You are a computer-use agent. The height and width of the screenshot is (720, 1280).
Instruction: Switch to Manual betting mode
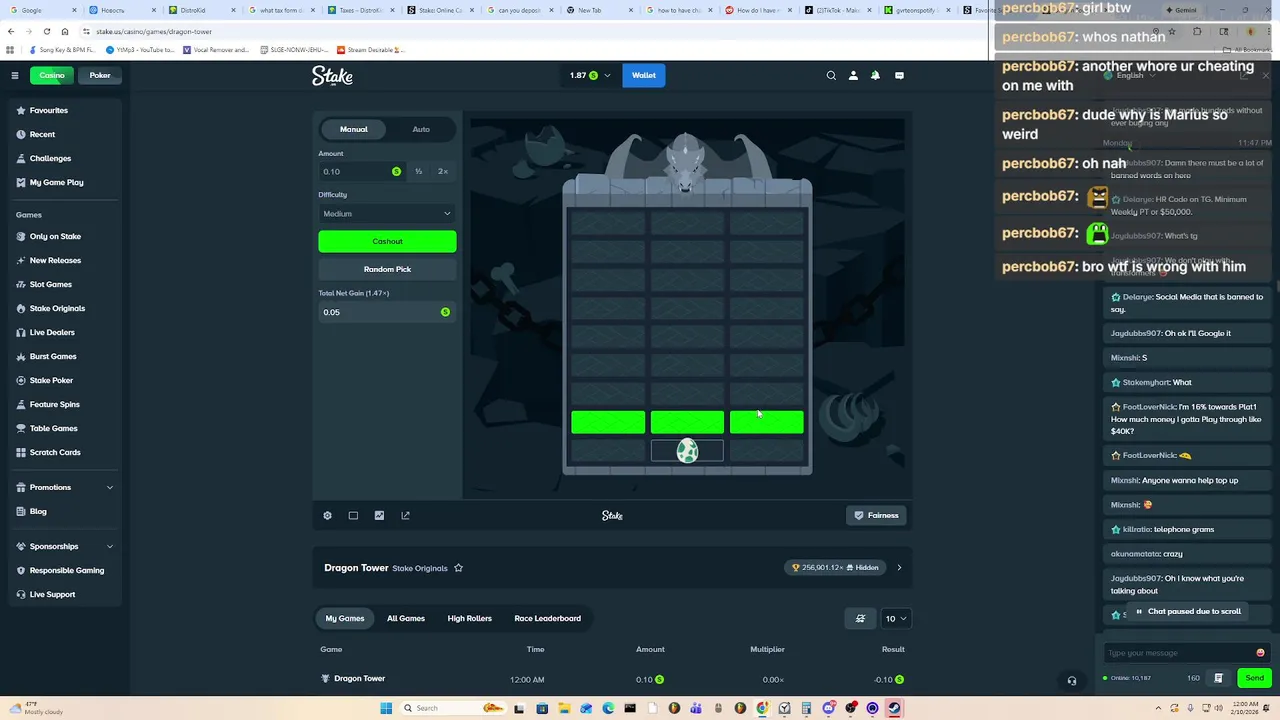[354, 129]
